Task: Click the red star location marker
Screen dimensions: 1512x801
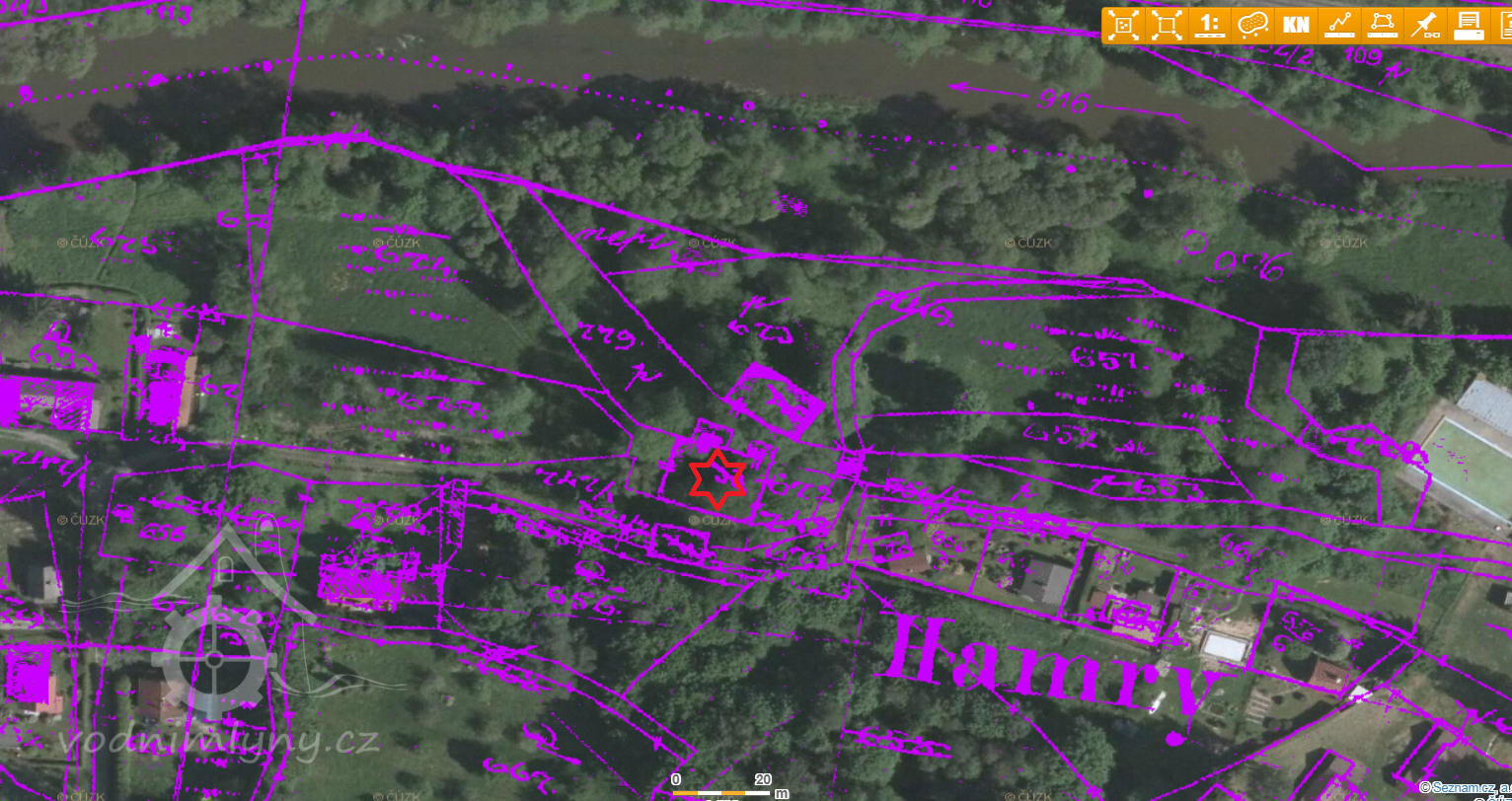Action: (x=717, y=479)
